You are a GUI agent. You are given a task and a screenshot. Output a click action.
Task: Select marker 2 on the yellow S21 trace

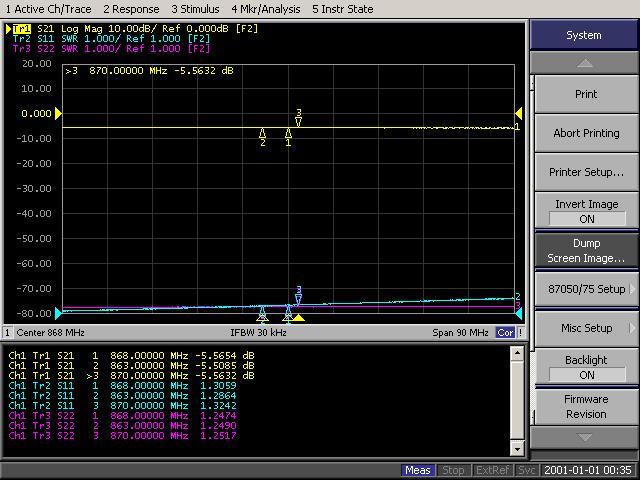263,134
